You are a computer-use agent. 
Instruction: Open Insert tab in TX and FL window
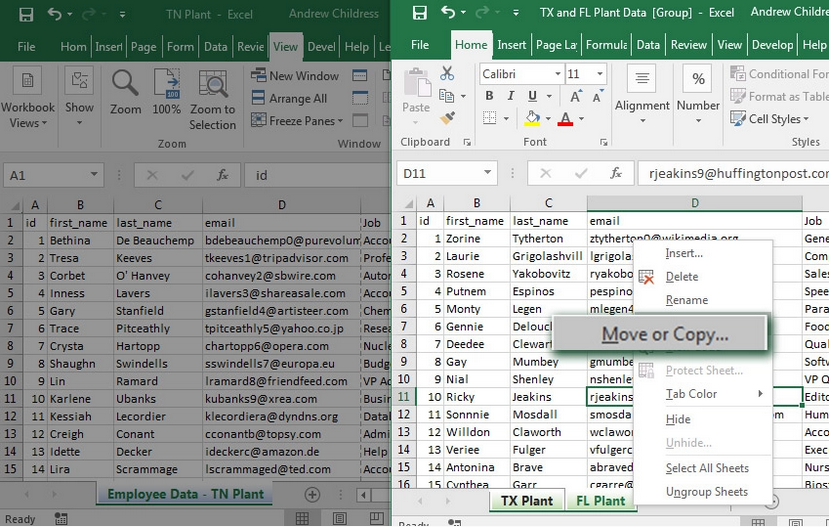(511, 45)
